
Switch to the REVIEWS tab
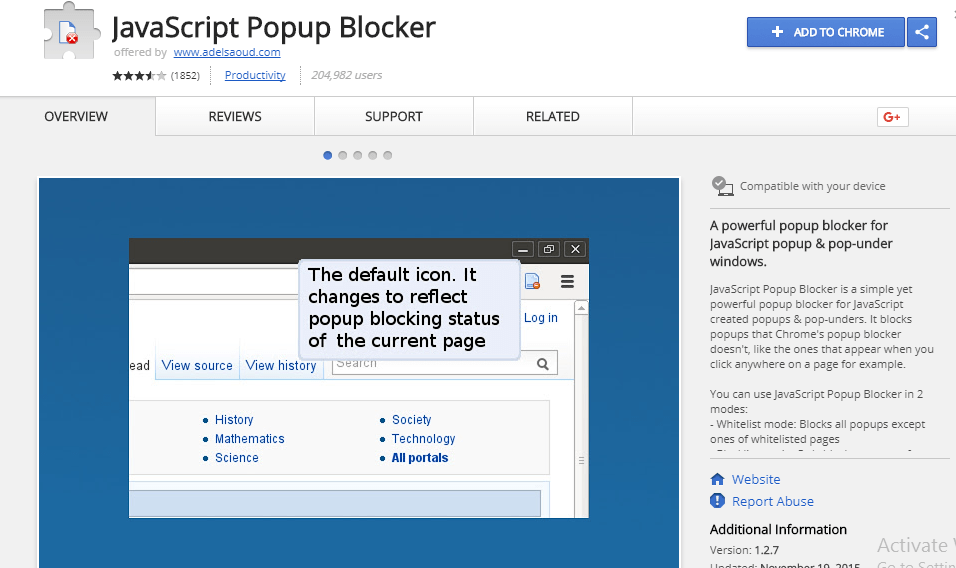(235, 116)
